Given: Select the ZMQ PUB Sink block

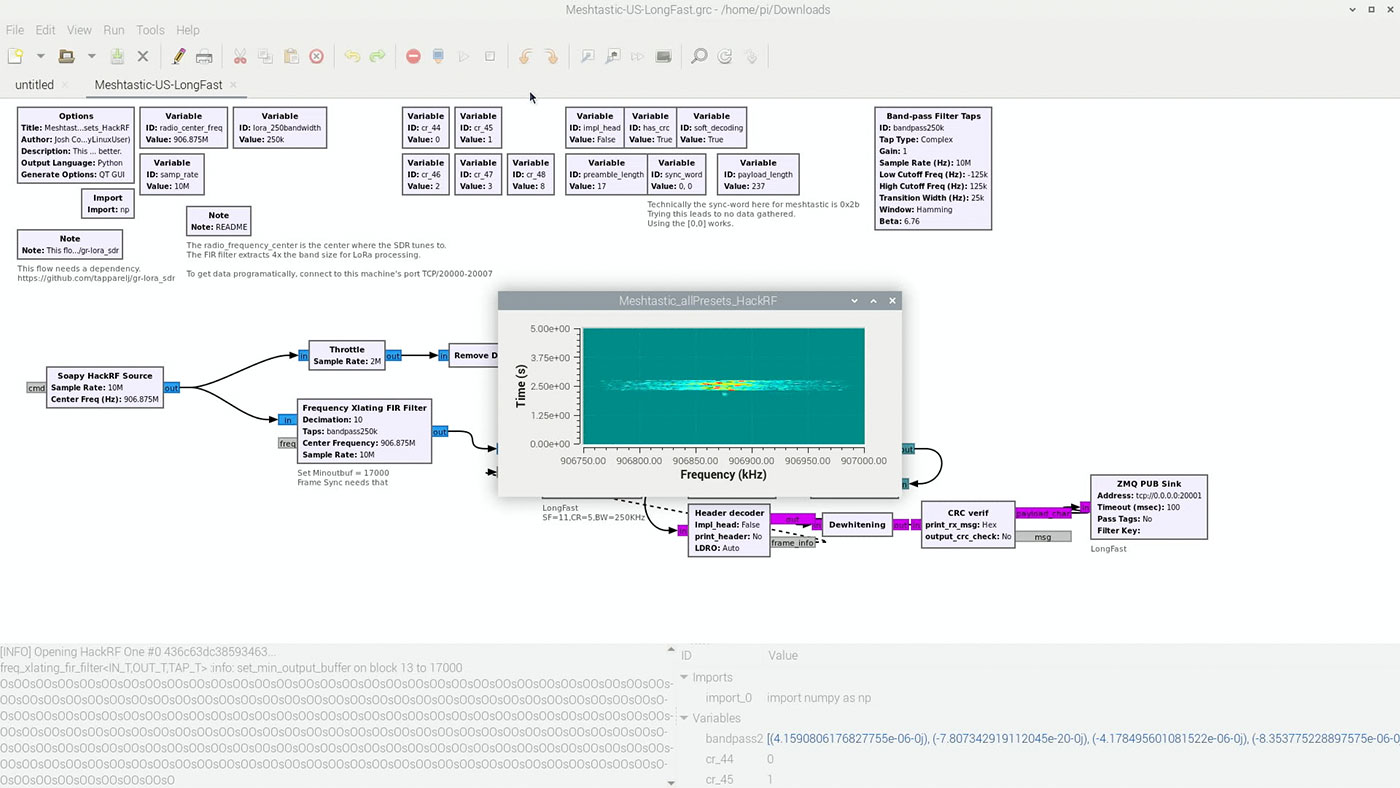Looking at the screenshot, I should pyautogui.click(x=1149, y=507).
